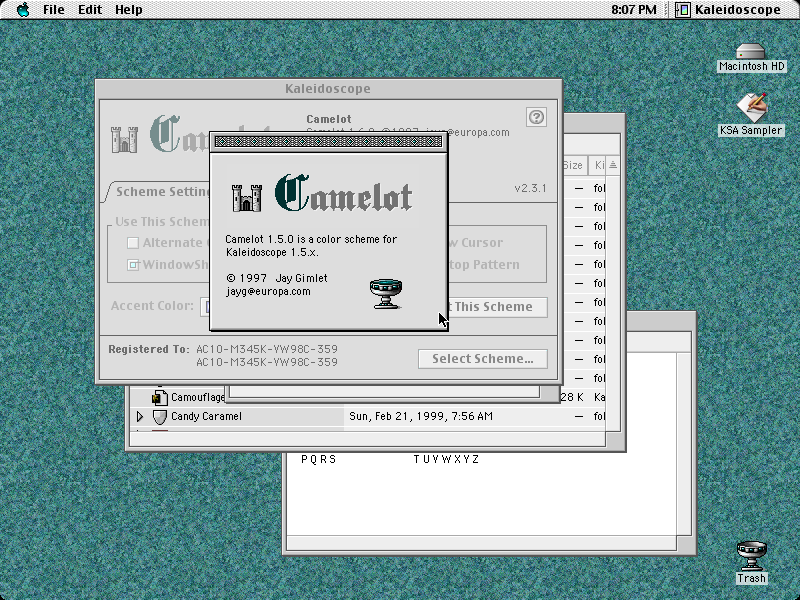
Task: Open the Apple menu
Action: click(x=23, y=10)
